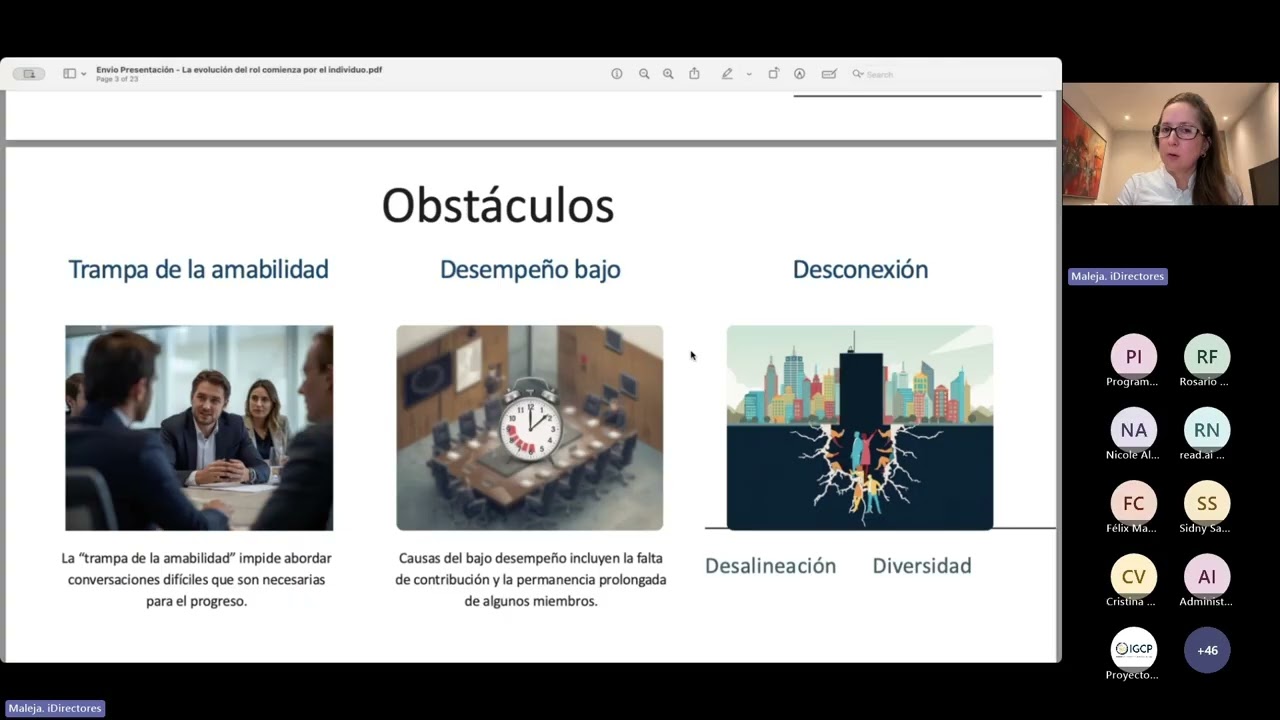Click the 'Desempeño bajo' heading

(x=530, y=269)
